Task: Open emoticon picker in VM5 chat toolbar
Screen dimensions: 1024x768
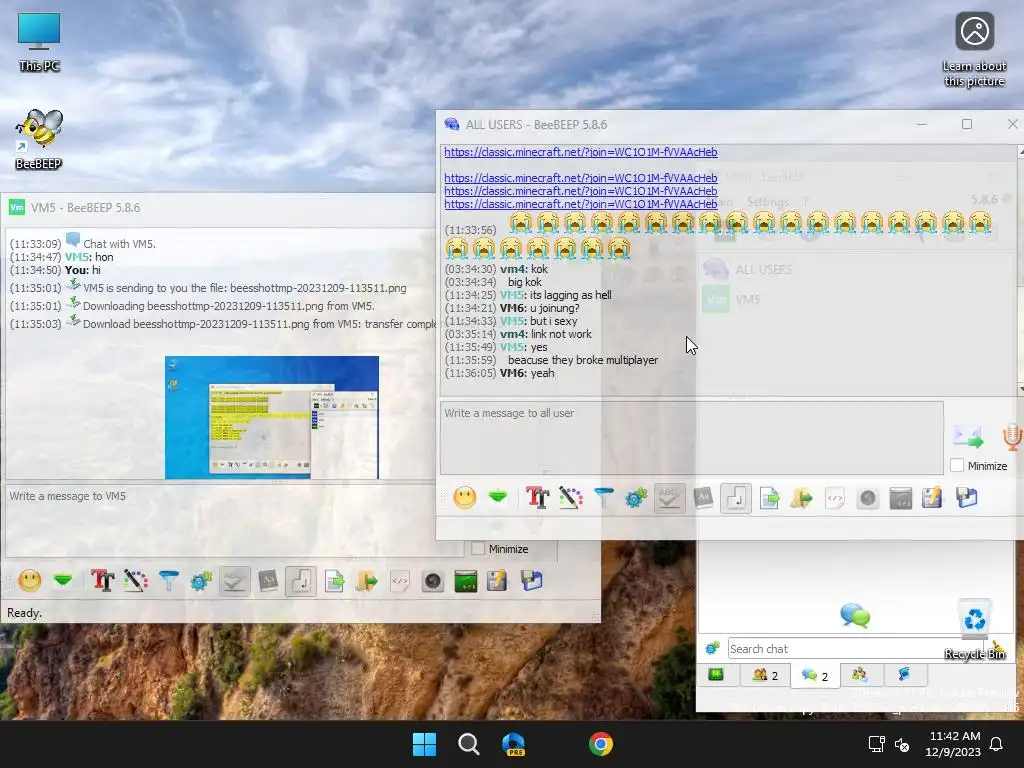Action: tap(30, 581)
